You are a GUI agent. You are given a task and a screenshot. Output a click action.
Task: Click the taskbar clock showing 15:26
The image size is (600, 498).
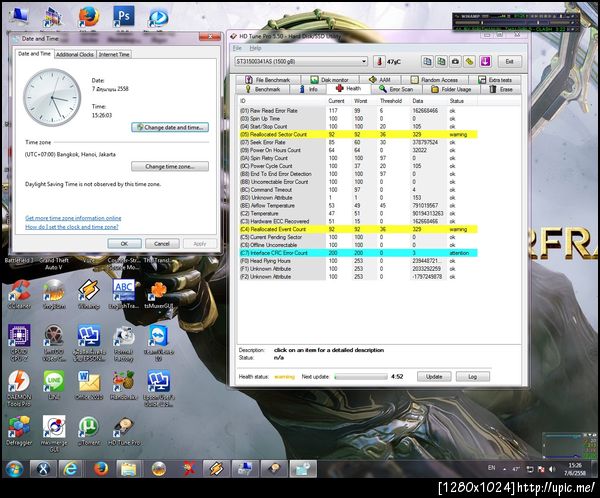pyautogui.click(x=574, y=469)
